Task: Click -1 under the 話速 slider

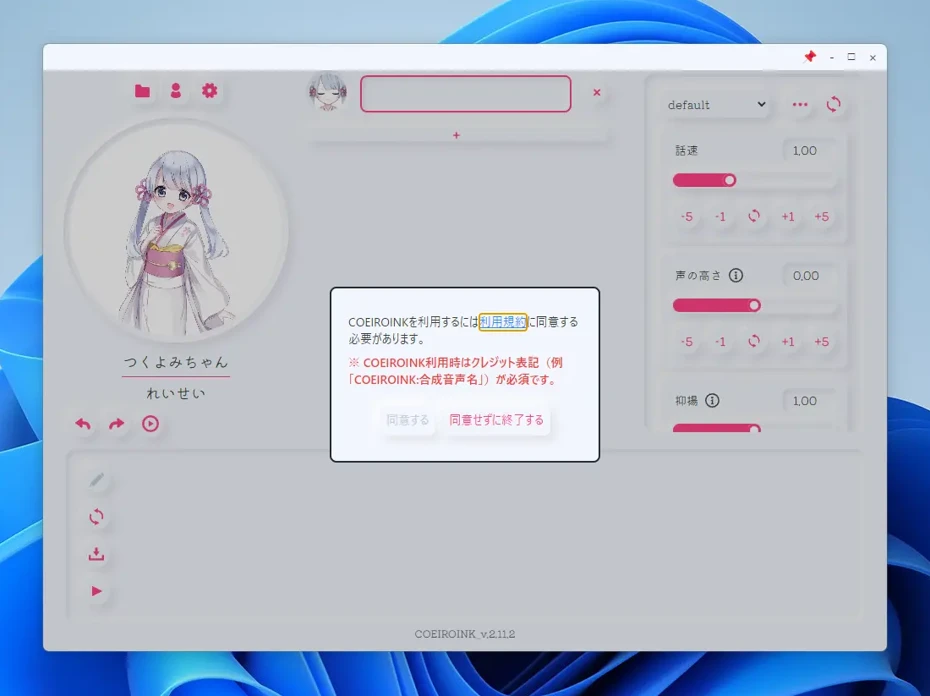Action: point(720,217)
